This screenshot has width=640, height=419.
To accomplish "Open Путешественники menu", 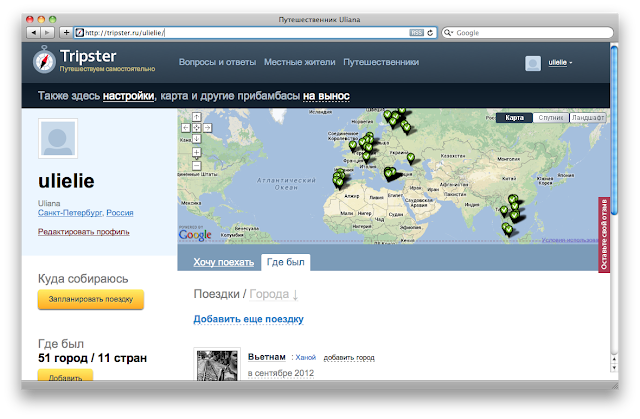I will pos(381,62).
